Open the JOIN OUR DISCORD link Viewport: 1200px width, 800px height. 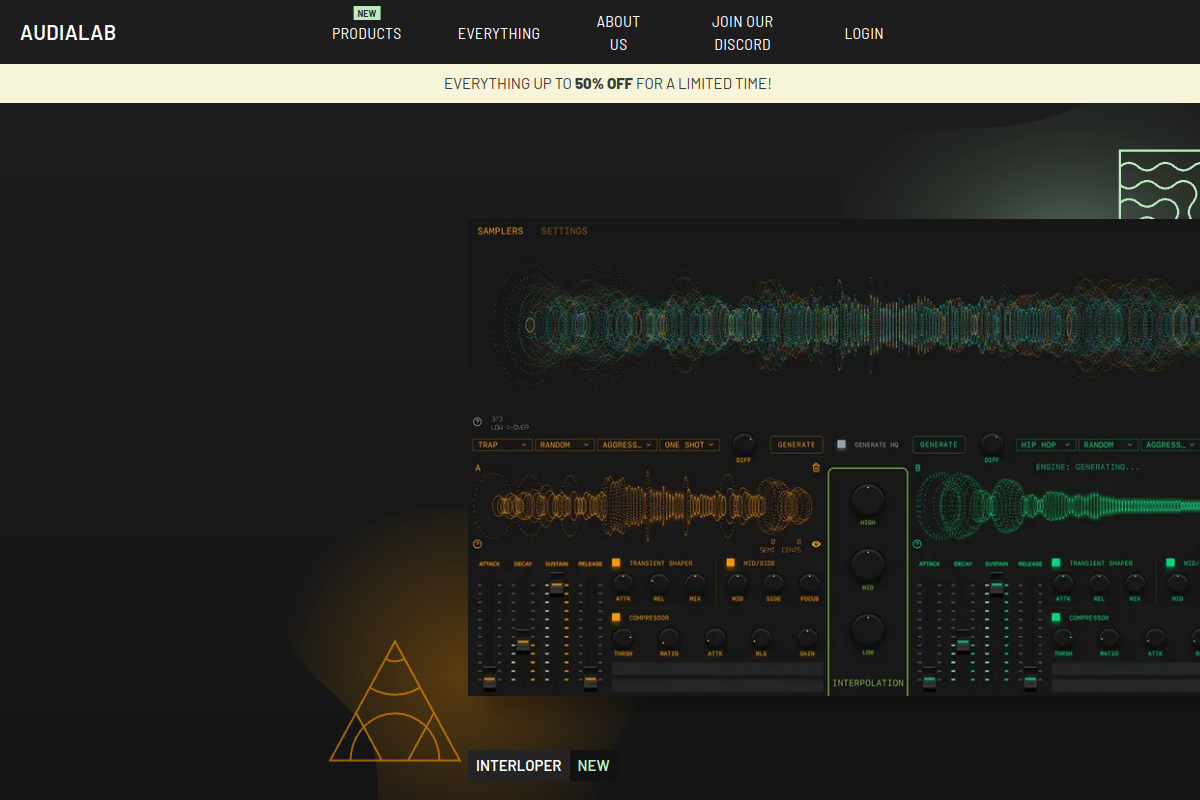point(742,33)
